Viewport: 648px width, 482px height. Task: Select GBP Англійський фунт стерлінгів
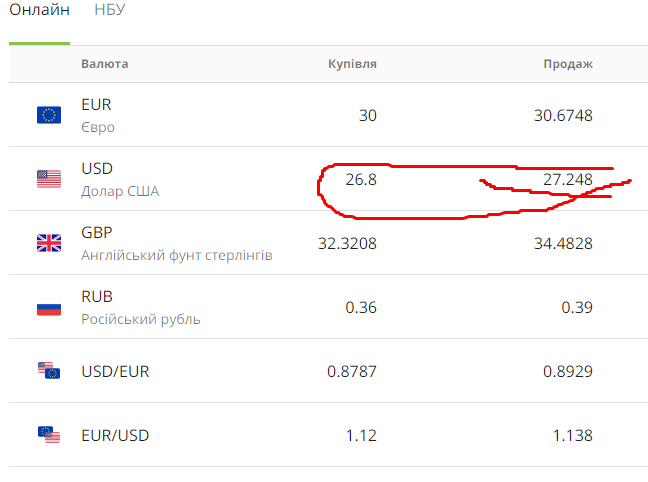point(177,244)
